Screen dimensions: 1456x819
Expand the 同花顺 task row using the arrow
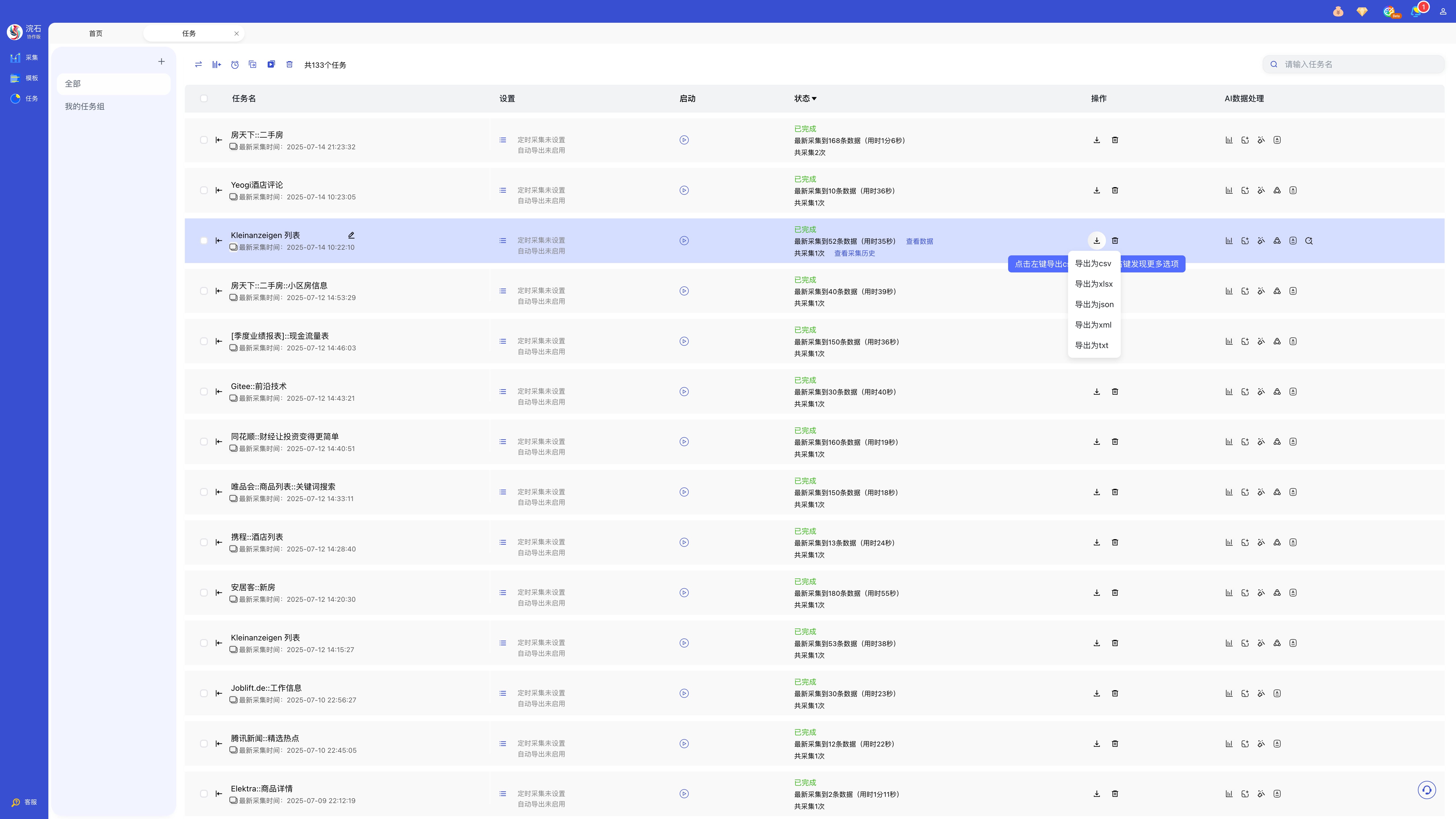click(x=219, y=442)
